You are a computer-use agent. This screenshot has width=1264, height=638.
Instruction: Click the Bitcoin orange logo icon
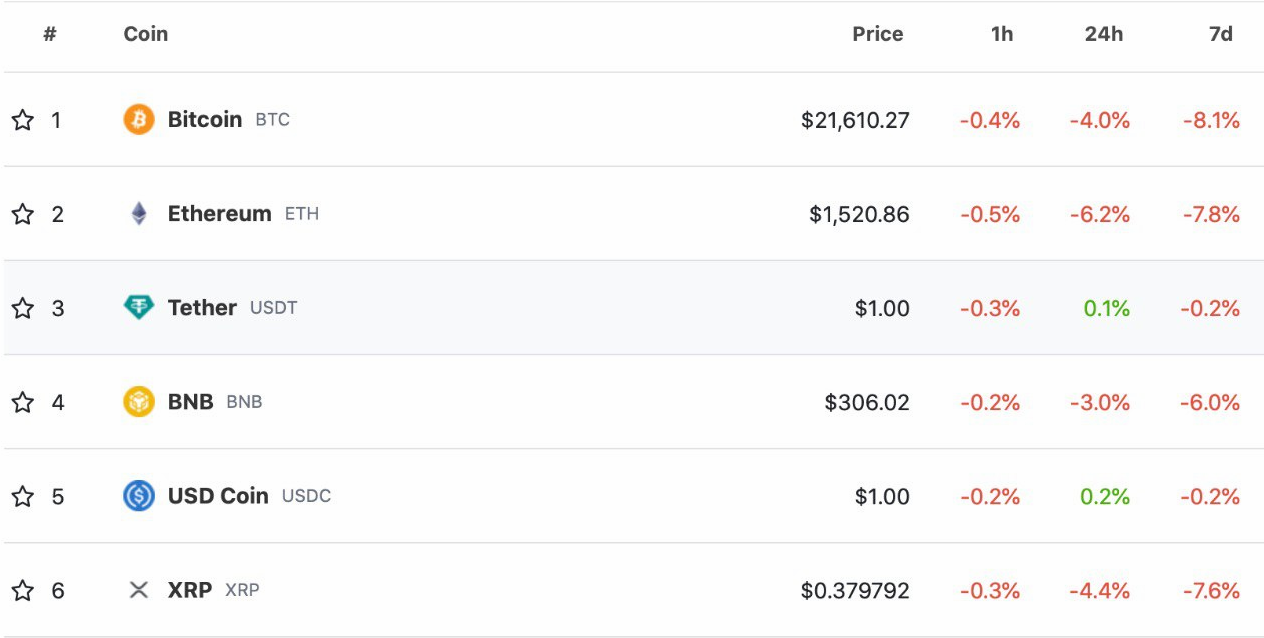click(x=139, y=120)
